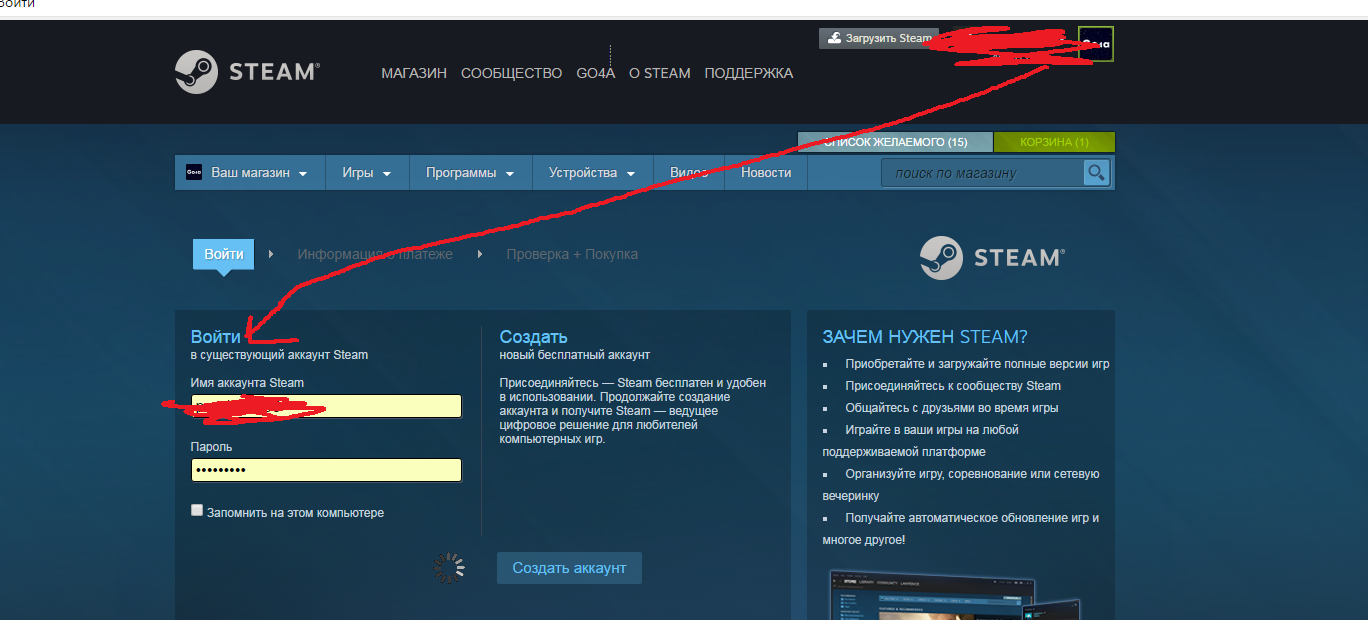
Task: Open GO4A profile menu item
Action: point(596,73)
